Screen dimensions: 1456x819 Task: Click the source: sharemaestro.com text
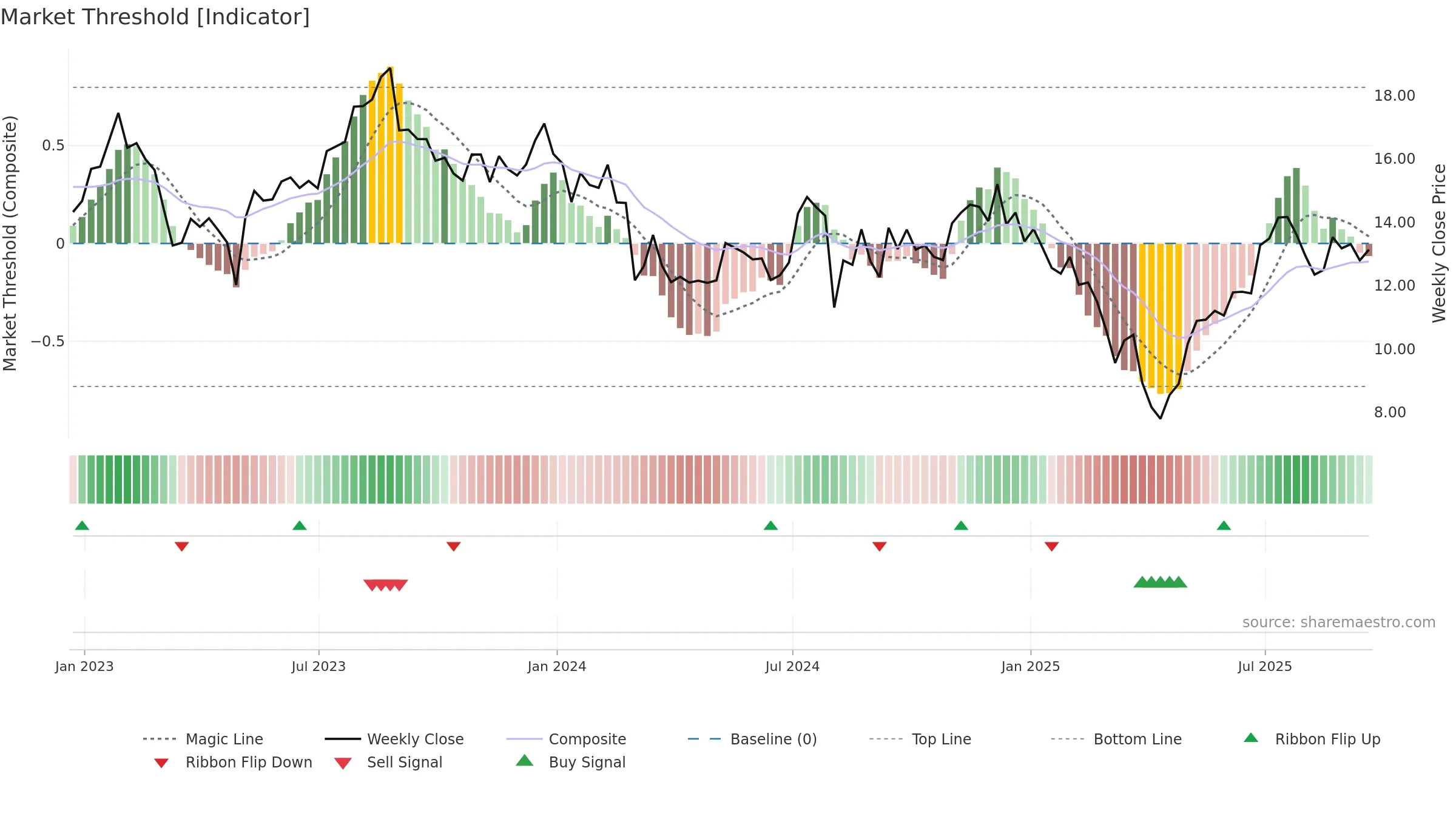click(1339, 622)
